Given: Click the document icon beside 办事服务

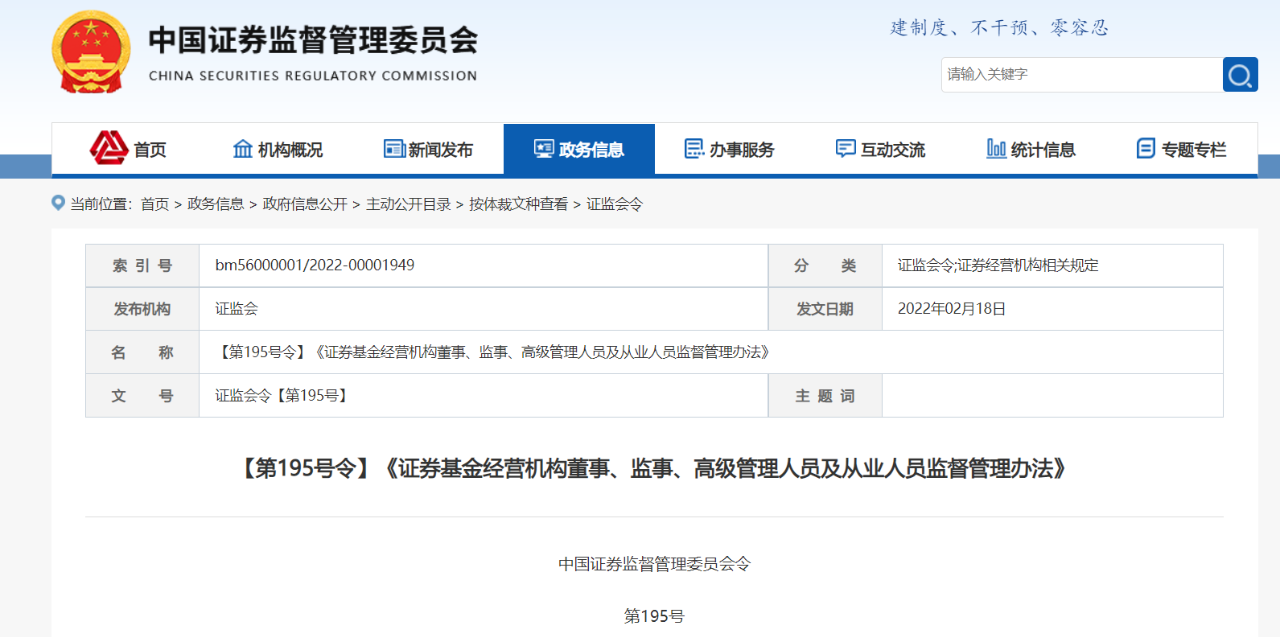Looking at the screenshot, I should click(694, 149).
